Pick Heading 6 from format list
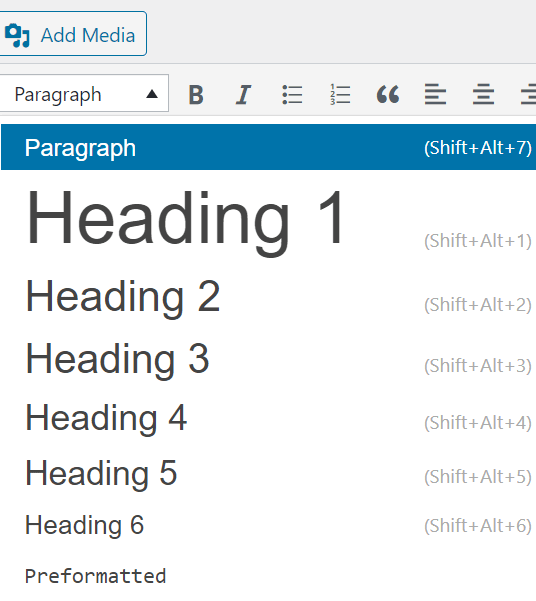The image size is (536, 601). (268, 525)
